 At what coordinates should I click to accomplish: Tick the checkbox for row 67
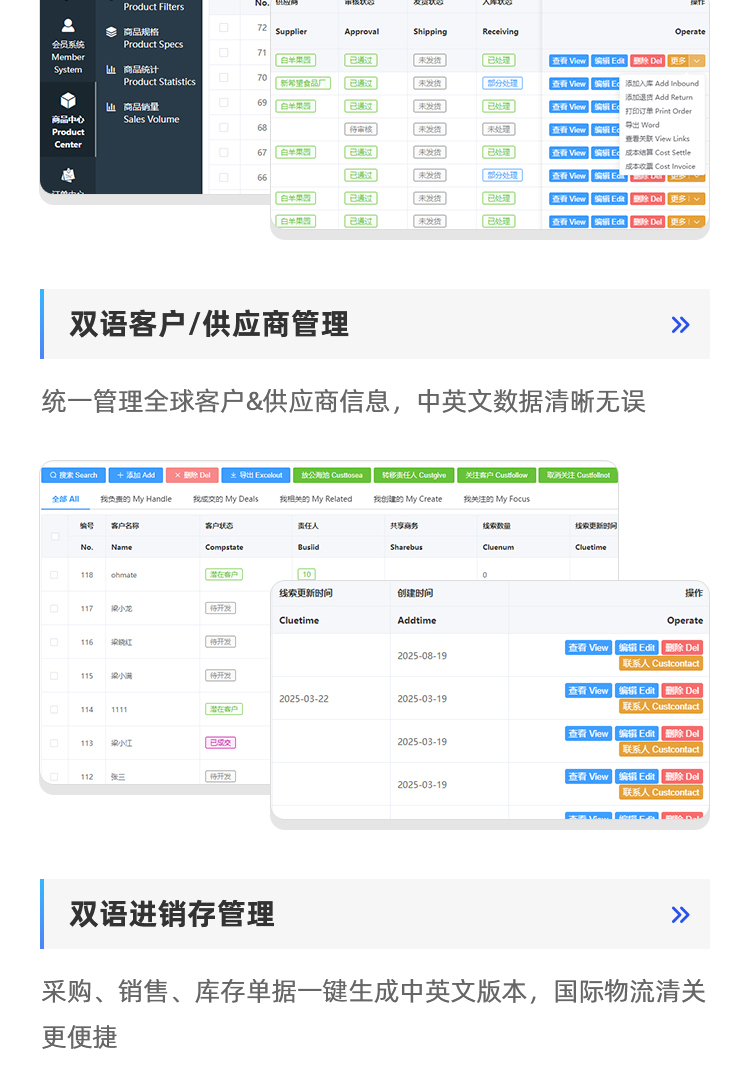[x=224, y=152]
